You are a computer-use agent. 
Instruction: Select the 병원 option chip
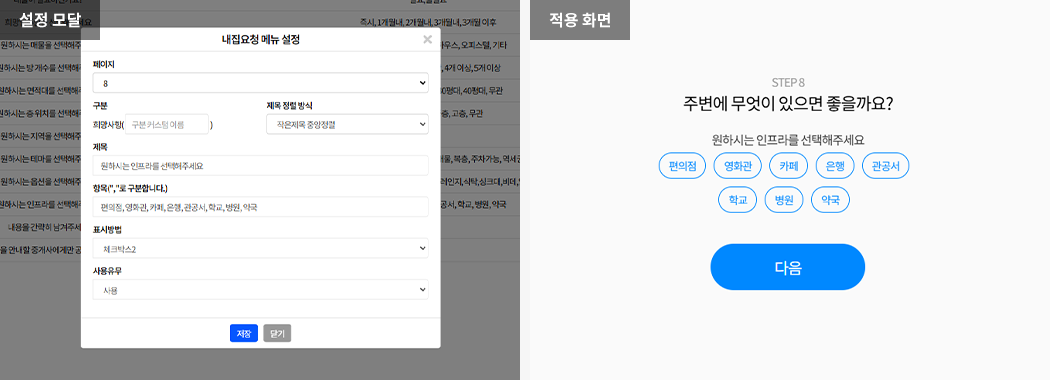tap(784, 200)
